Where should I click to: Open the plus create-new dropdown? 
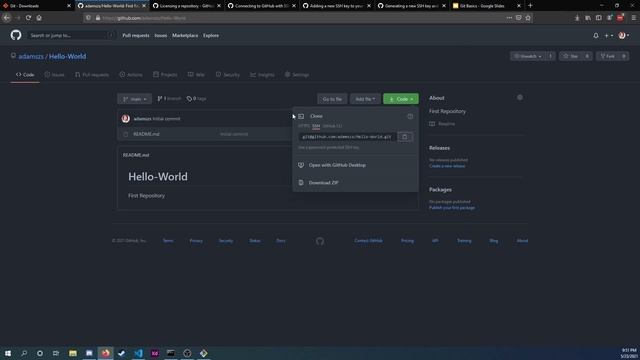(x=608, y=36)
